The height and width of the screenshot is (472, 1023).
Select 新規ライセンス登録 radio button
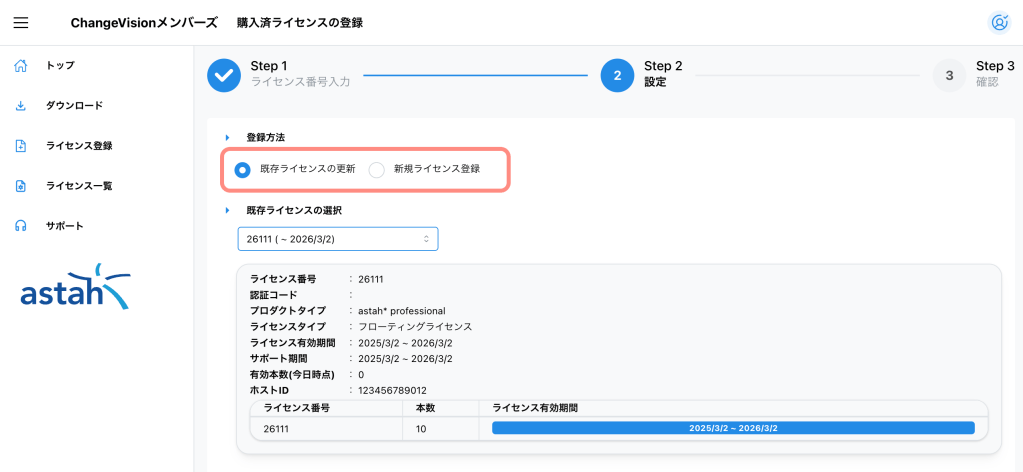click(377, 170)
